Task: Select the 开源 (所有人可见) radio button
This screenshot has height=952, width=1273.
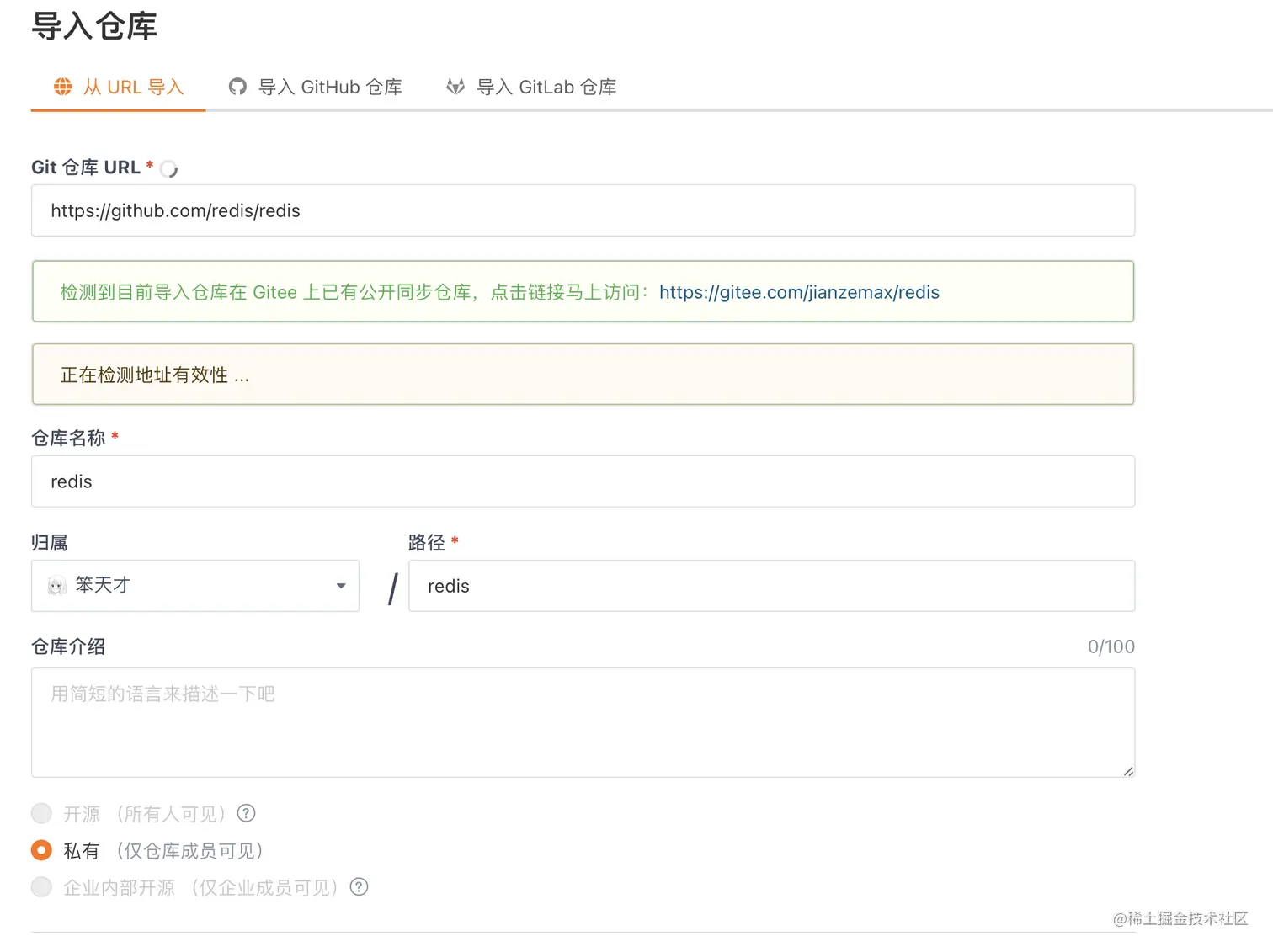Action: pyautogui.click(x=41, y=813)
